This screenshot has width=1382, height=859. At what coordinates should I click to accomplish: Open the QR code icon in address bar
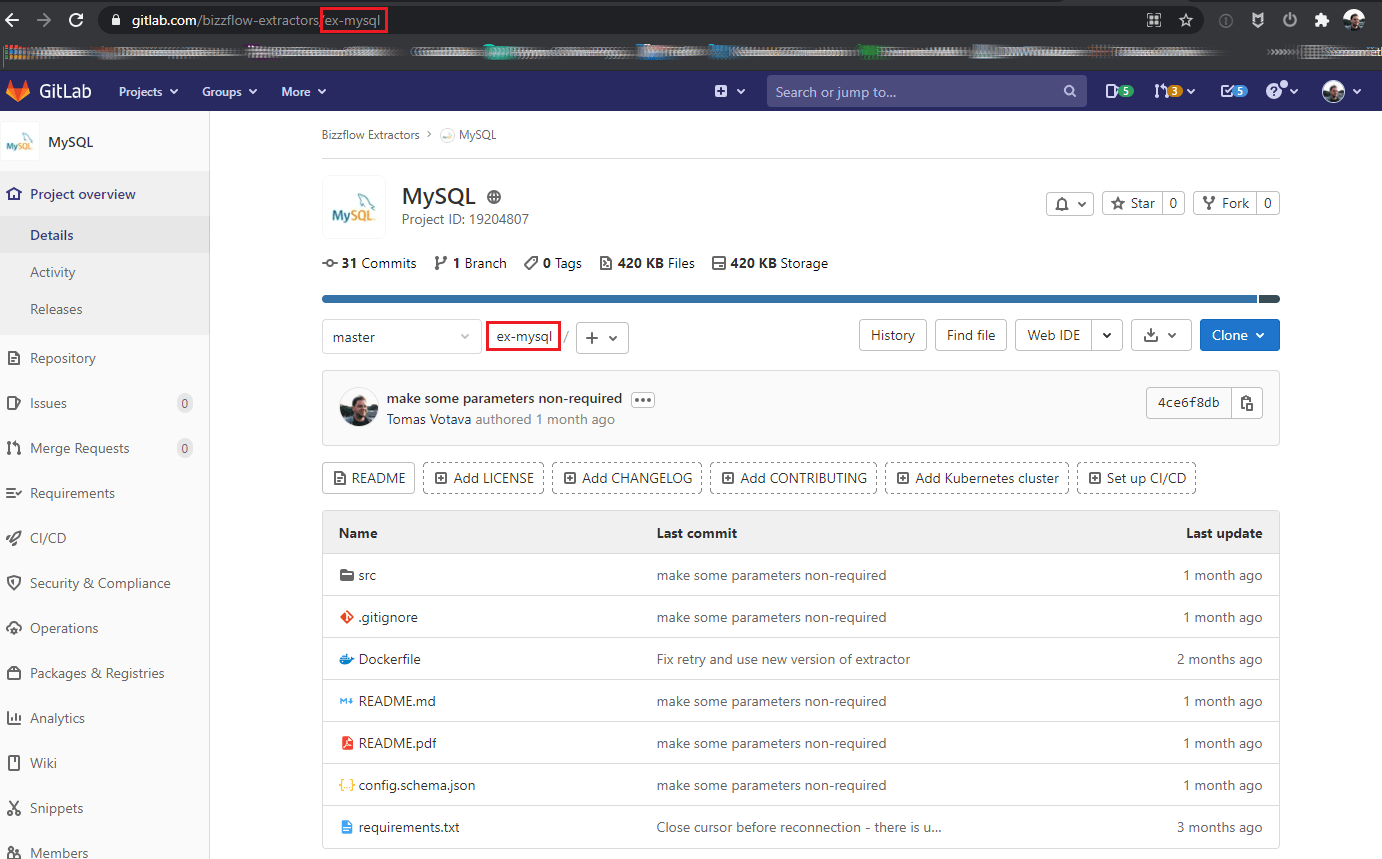pyautogui.click(x=1154, y=19)
